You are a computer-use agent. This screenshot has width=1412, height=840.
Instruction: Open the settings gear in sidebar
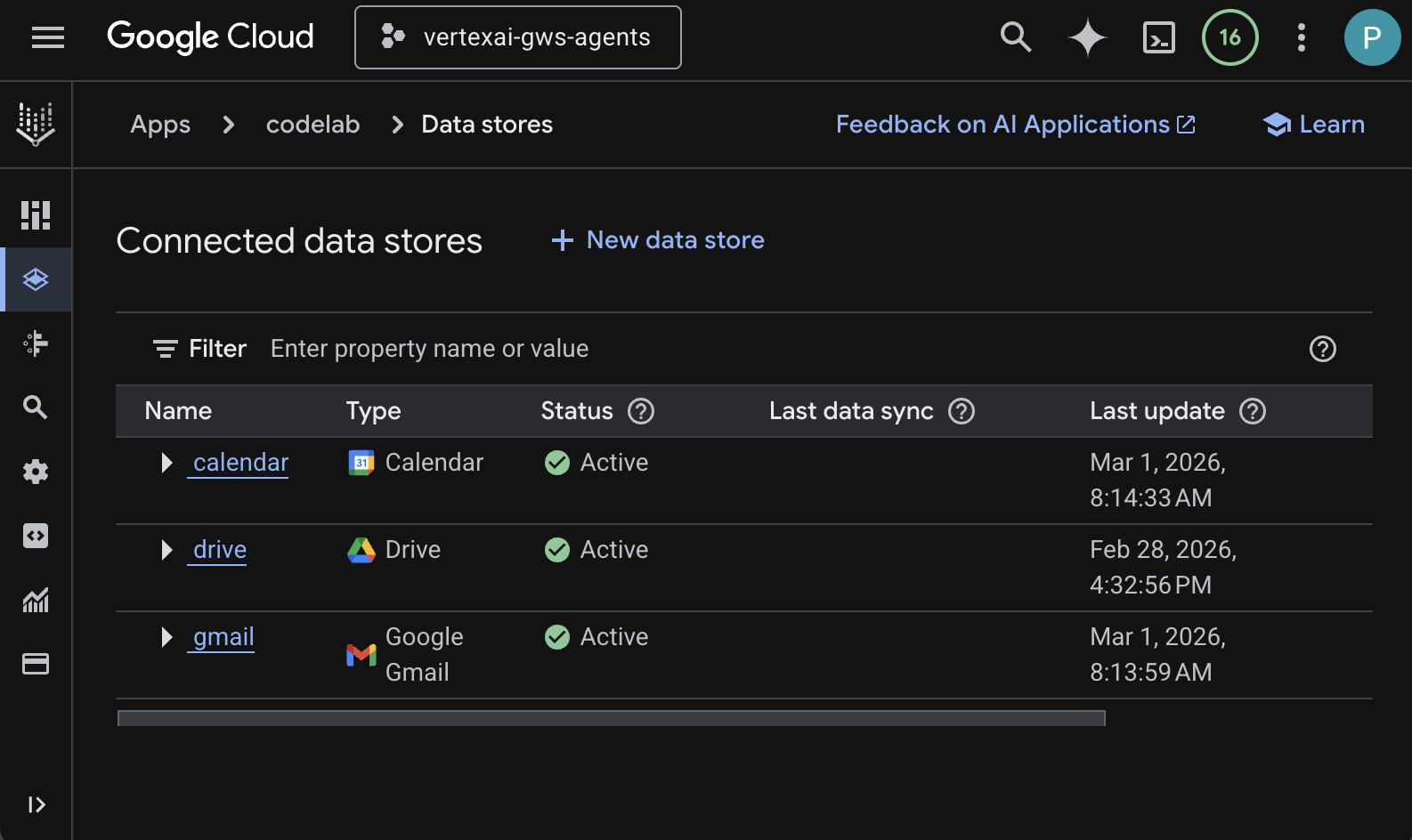click(x=36, y=472)
